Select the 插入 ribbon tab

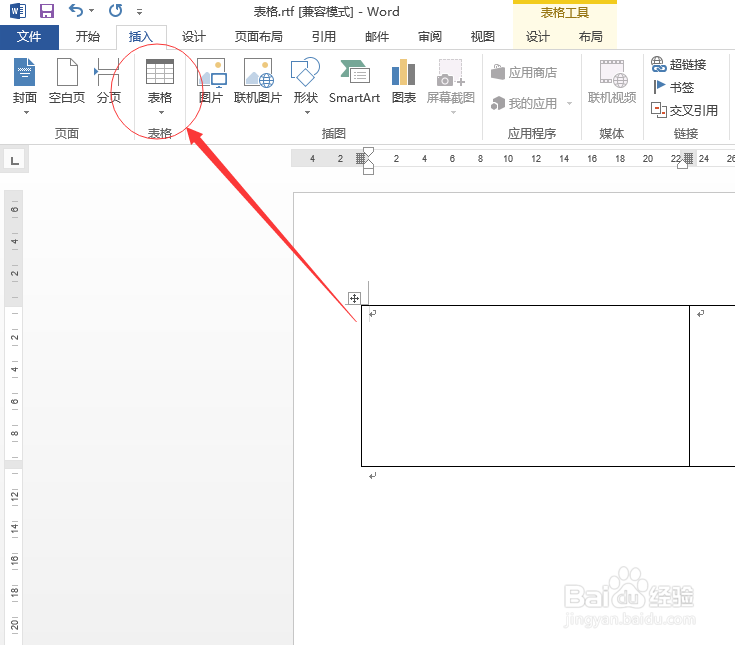point(141,37)
